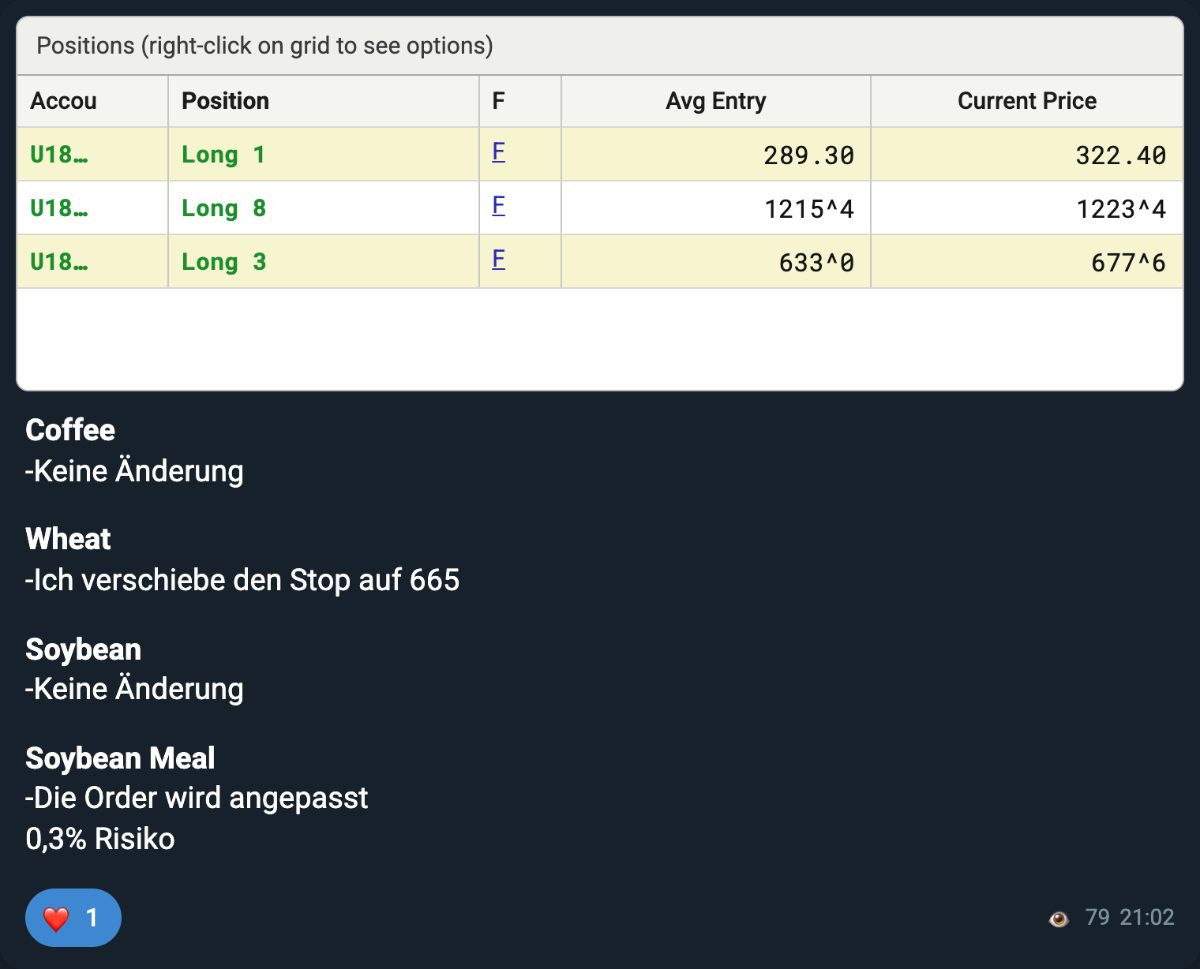Screen dimensions: 1200x969
Task: Click the 289.30 average entry cell
Action: pyautogui.click(x=716, y=154)
